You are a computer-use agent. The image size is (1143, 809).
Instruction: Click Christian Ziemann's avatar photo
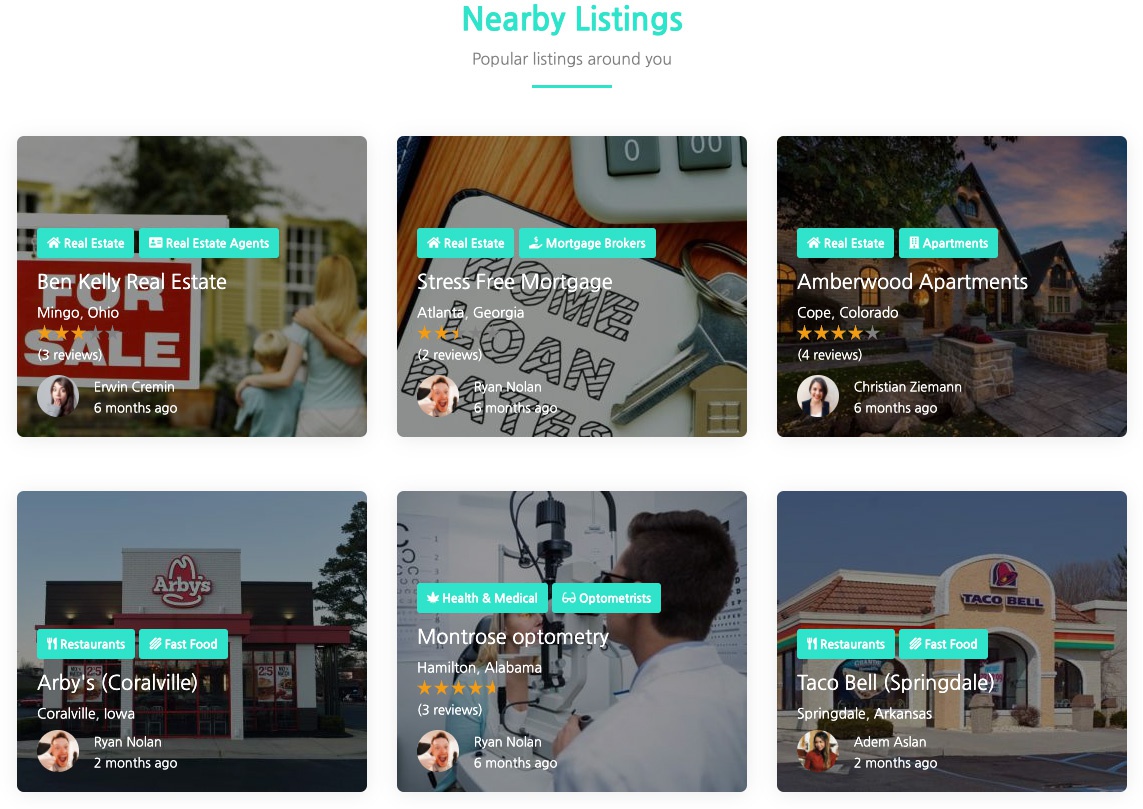click(818, 396)
